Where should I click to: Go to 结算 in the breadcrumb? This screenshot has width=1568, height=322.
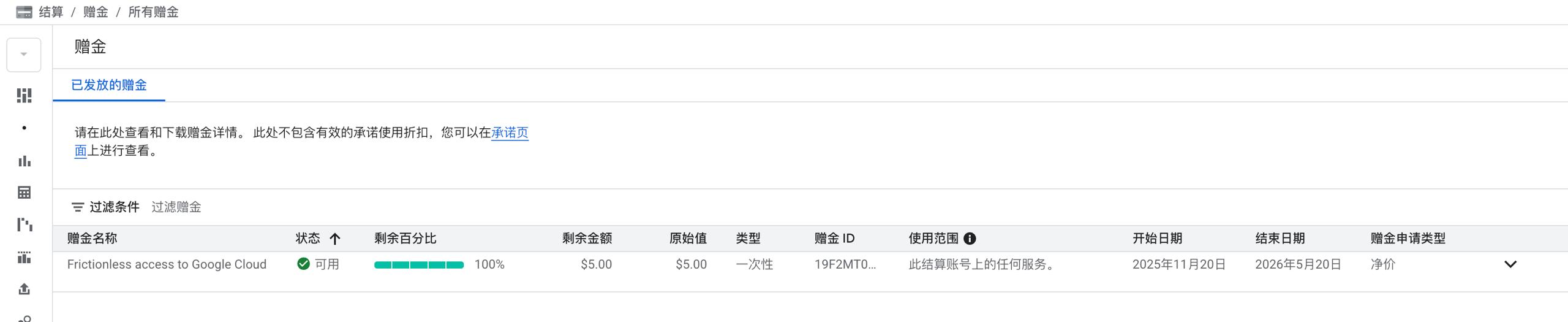pyautogui.click(x=51, y=12)
